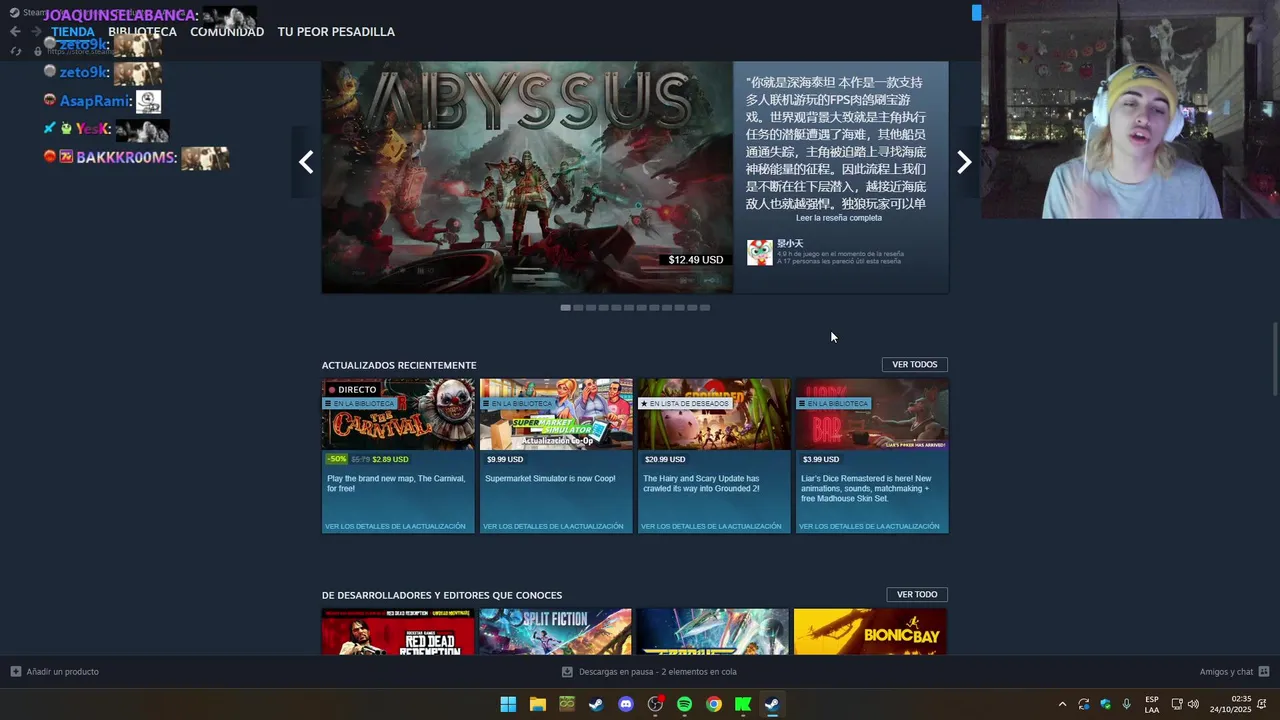Open Discord from the taskbar
Image resolution: width=1280 pixels, height=720 pixels.
(x=626, y=704)
